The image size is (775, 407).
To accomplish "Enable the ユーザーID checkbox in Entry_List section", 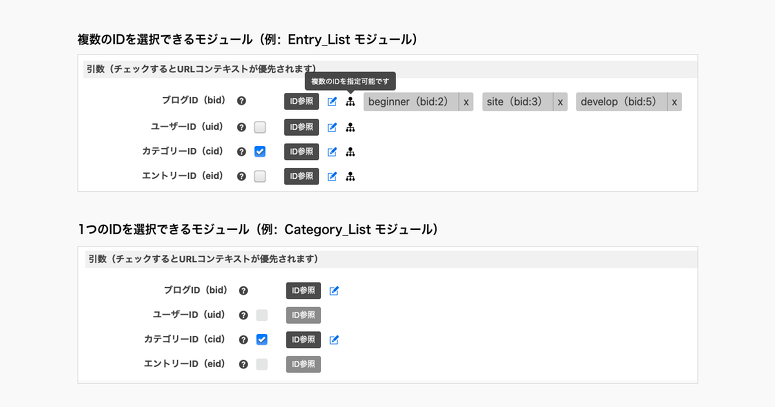I will click(x=260, y=127).
